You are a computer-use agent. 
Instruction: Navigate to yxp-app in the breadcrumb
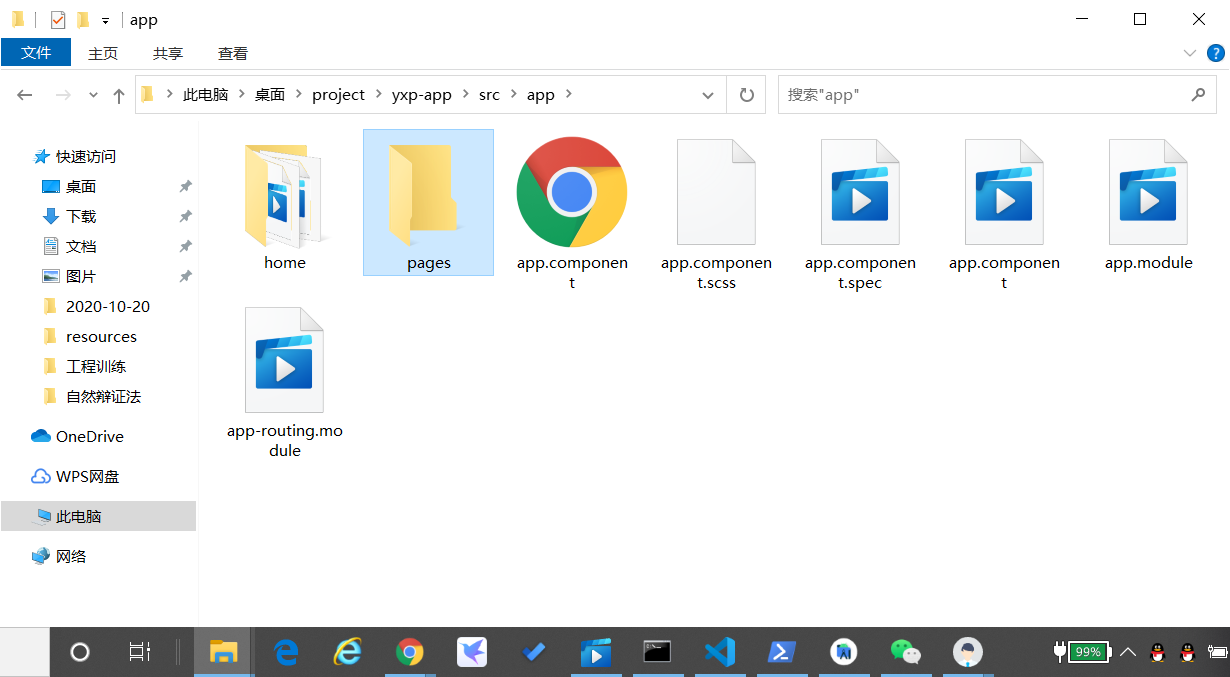coord(422,94)
